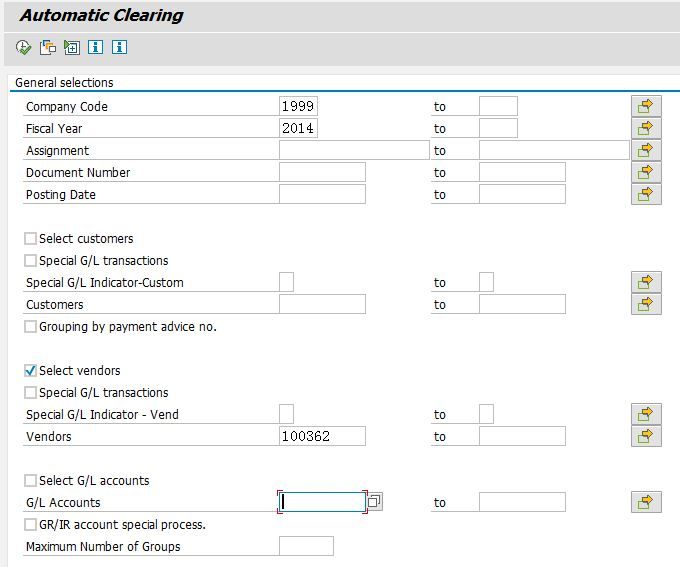Open multiple selection for Posting Date
680x567 pixels.
(x=646, y=194)
